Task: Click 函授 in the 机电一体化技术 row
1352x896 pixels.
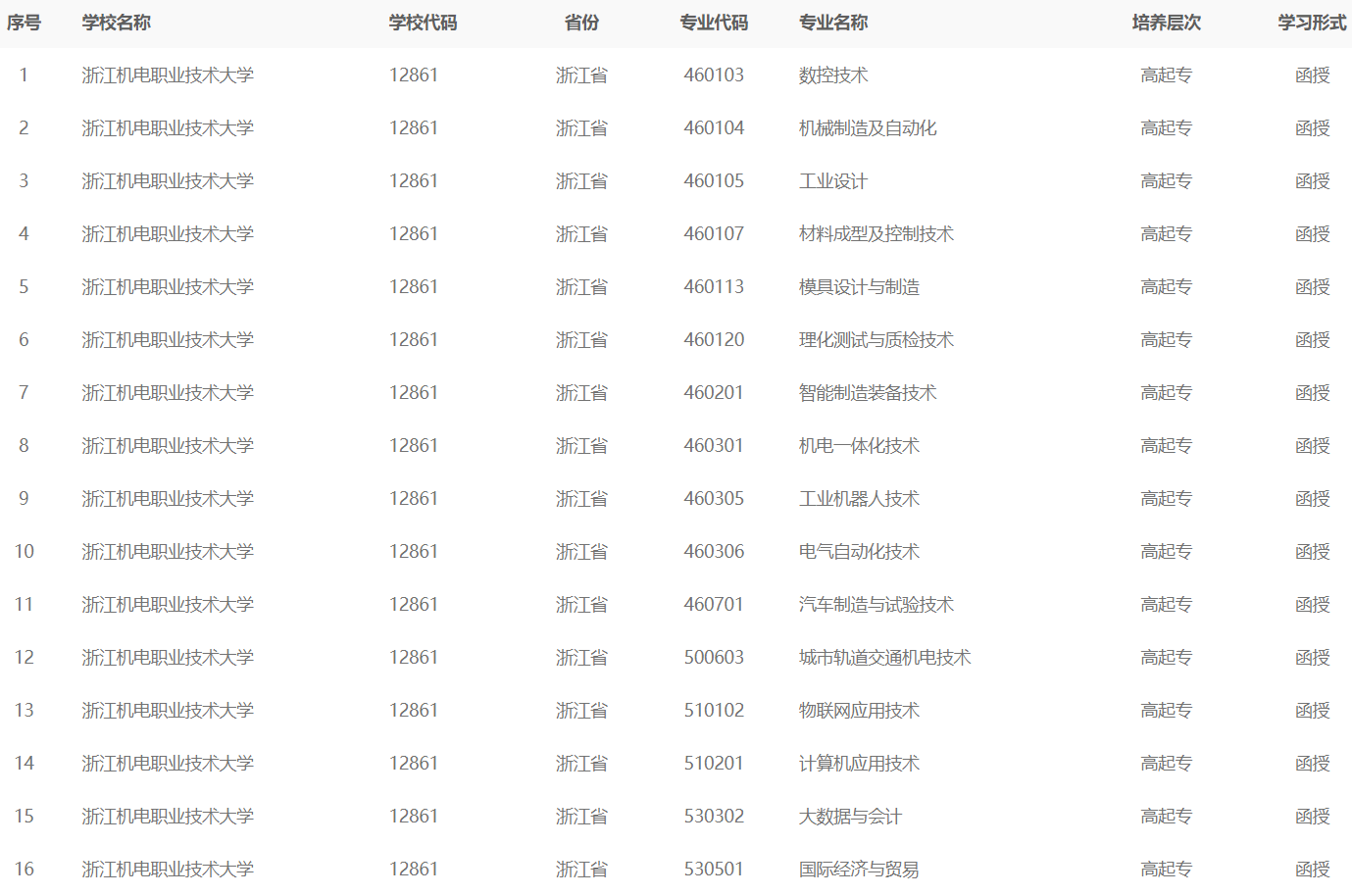Action: click(1312, 446)
